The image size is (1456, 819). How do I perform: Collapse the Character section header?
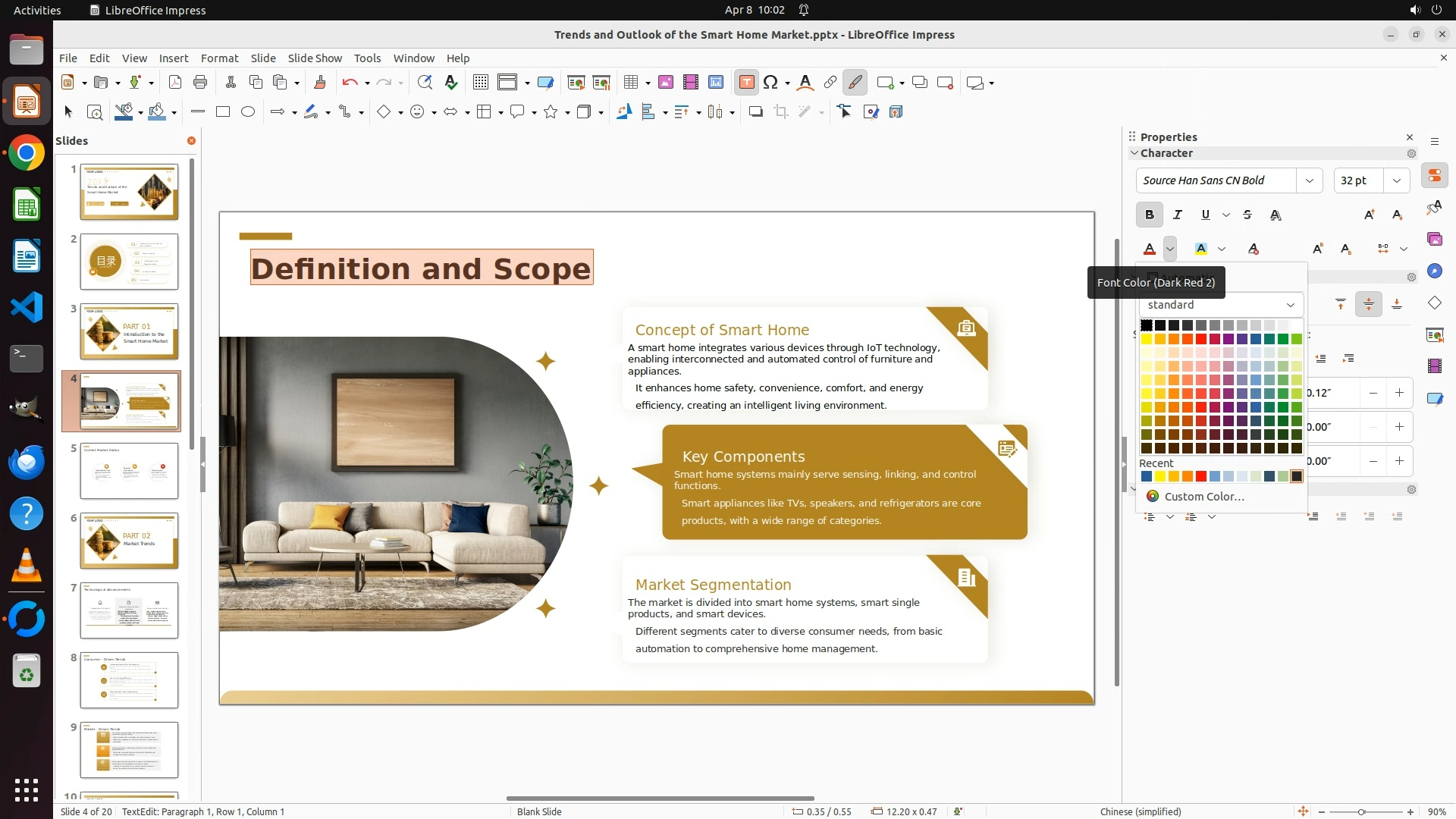(1134, 153)
